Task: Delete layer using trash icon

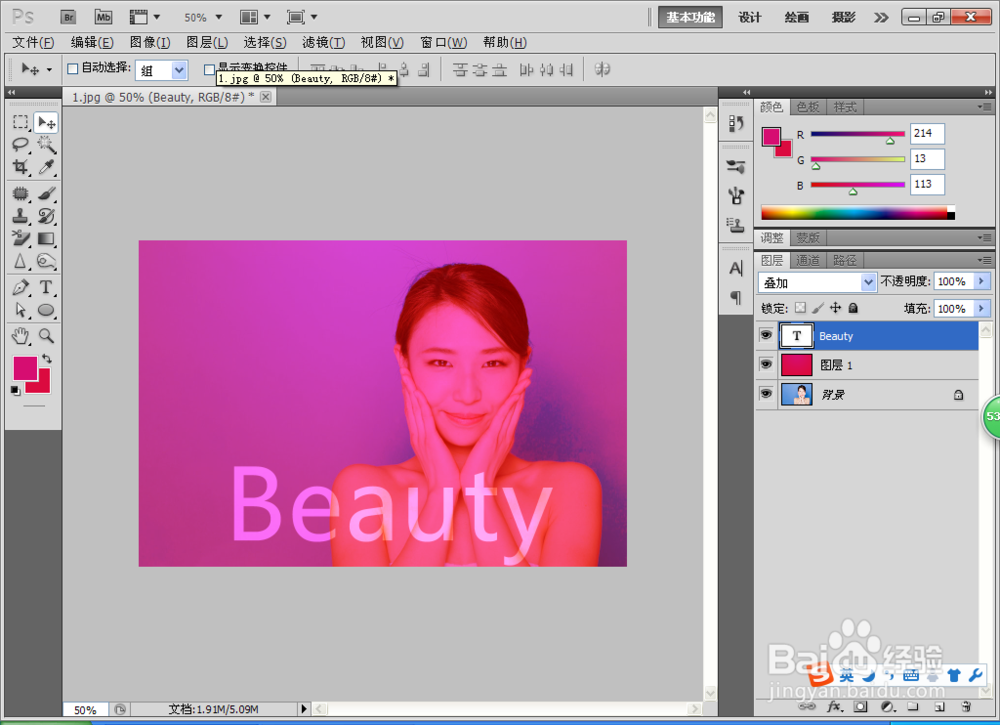Action: coord(966,707)
